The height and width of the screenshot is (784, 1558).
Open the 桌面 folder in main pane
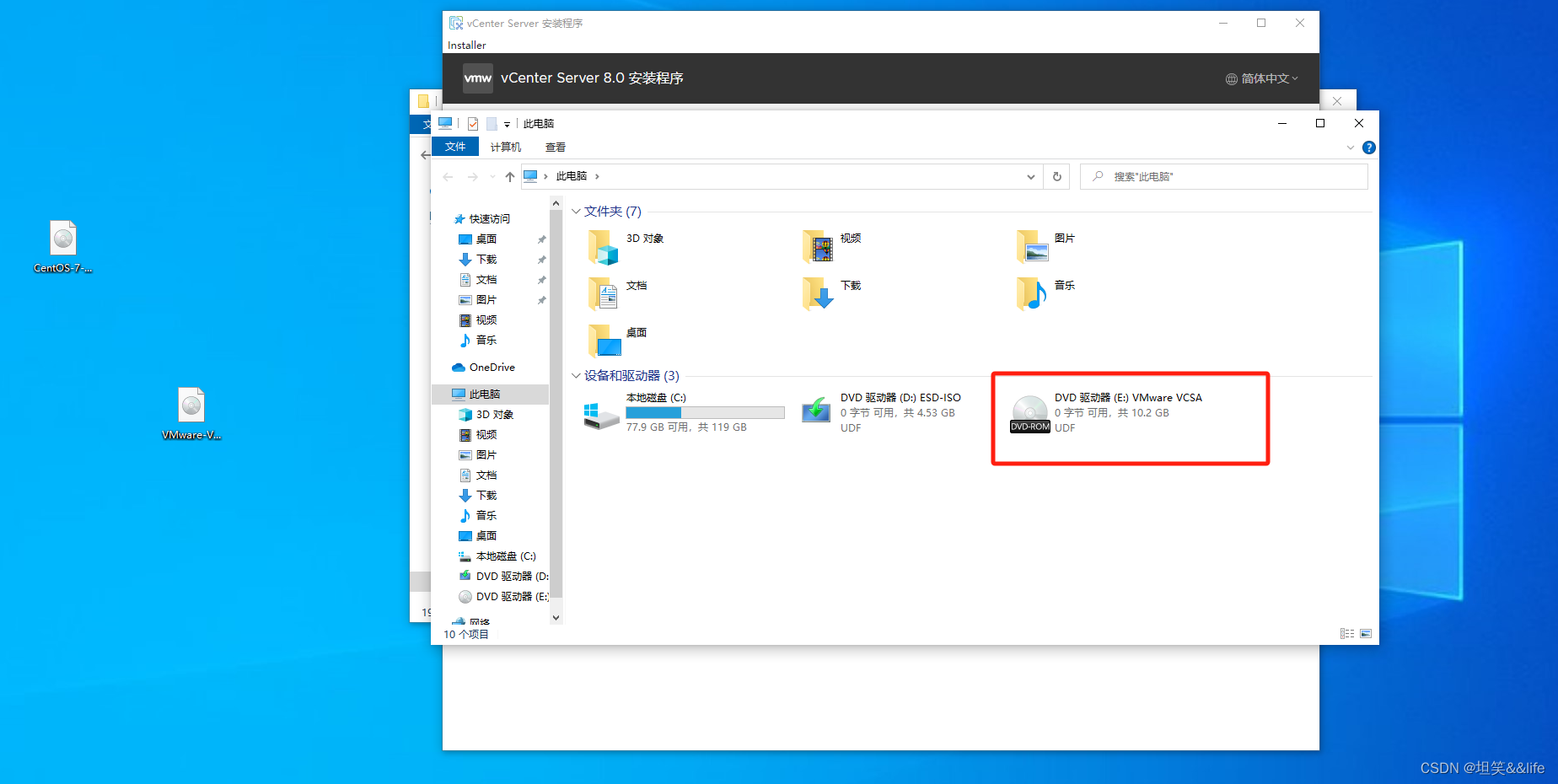[x=604, y=341]
